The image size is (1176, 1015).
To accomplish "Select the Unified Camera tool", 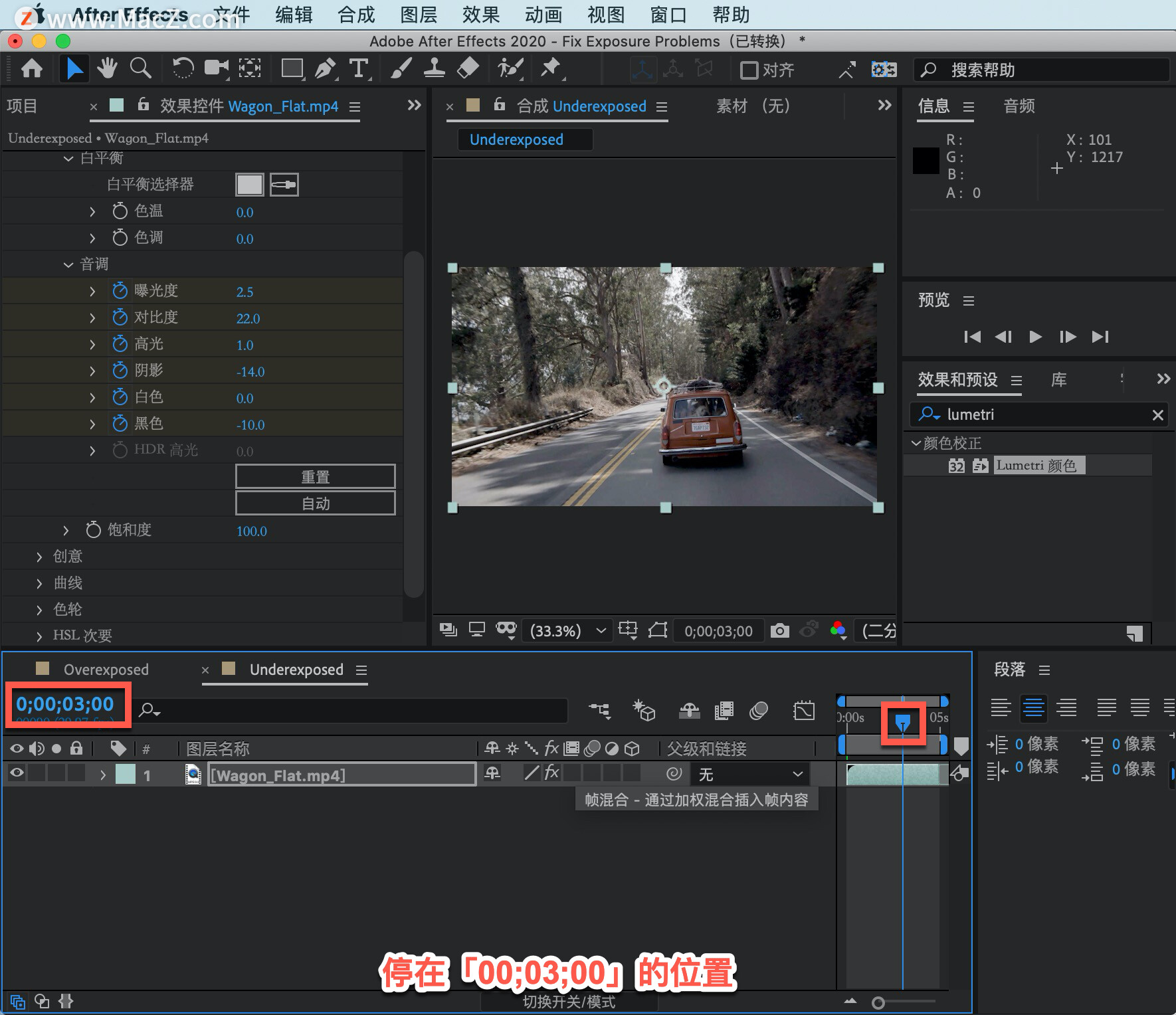I will 216,68.
